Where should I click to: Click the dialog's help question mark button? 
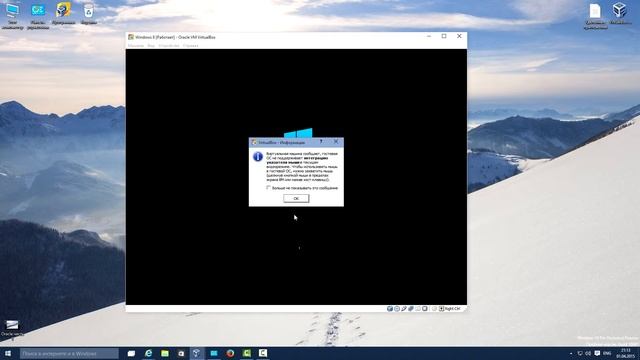[321, 142]
